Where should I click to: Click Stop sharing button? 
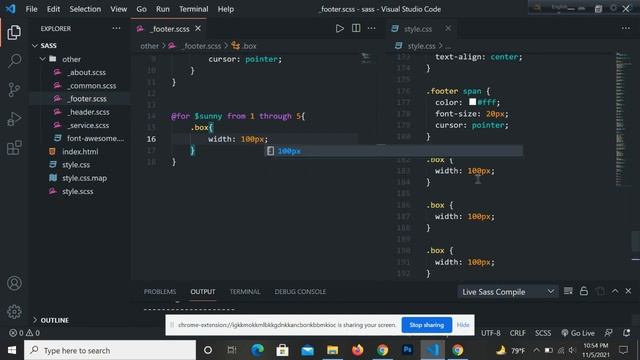coord(427,325)
